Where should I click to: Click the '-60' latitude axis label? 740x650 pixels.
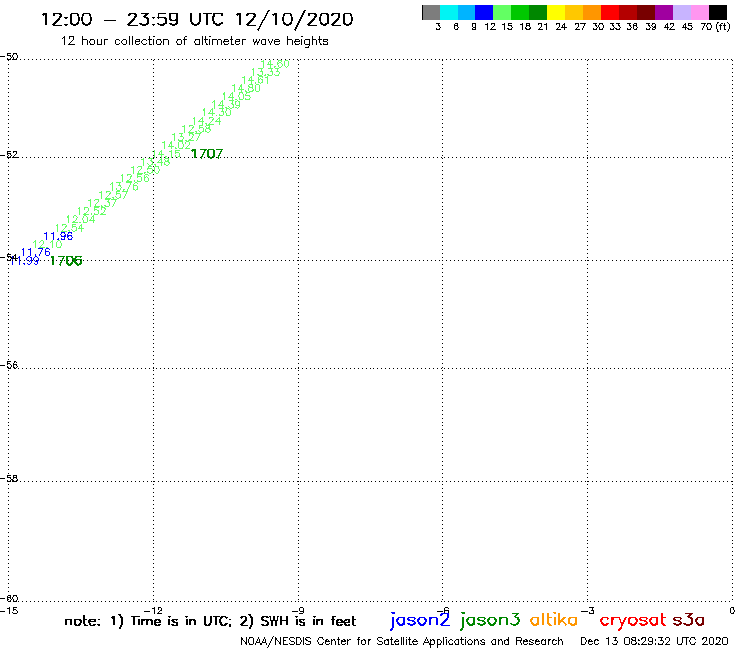pos(9,599)
